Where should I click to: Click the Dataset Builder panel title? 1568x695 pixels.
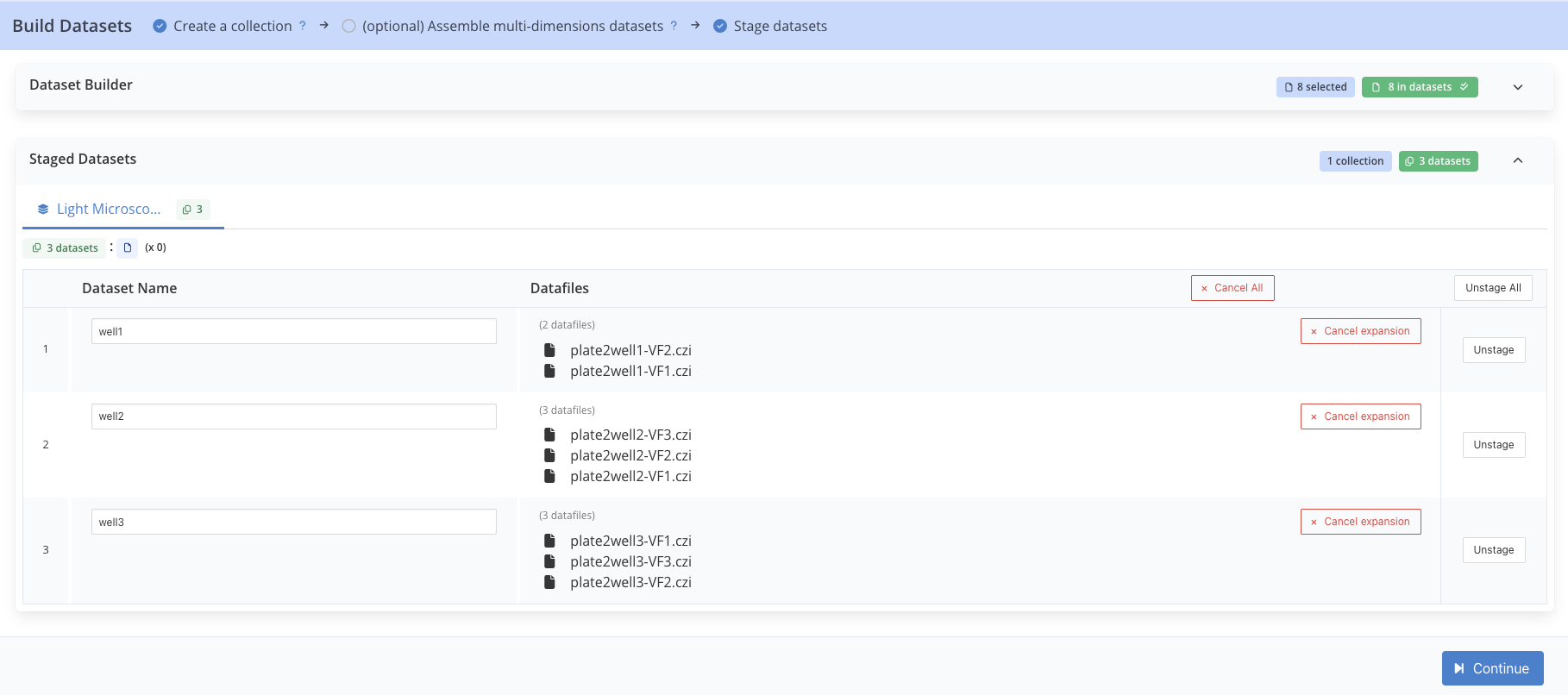[x=81, y=85]
